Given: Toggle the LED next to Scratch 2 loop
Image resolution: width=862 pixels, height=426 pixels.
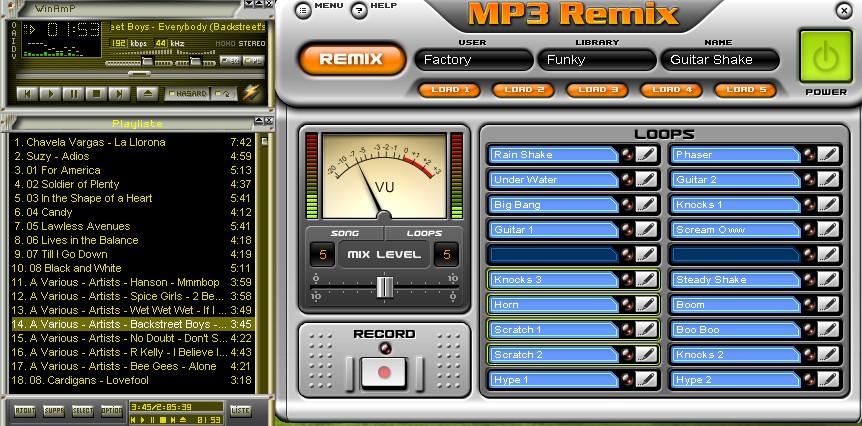Looking at the screenshot, I should click(x=627, y=355).
